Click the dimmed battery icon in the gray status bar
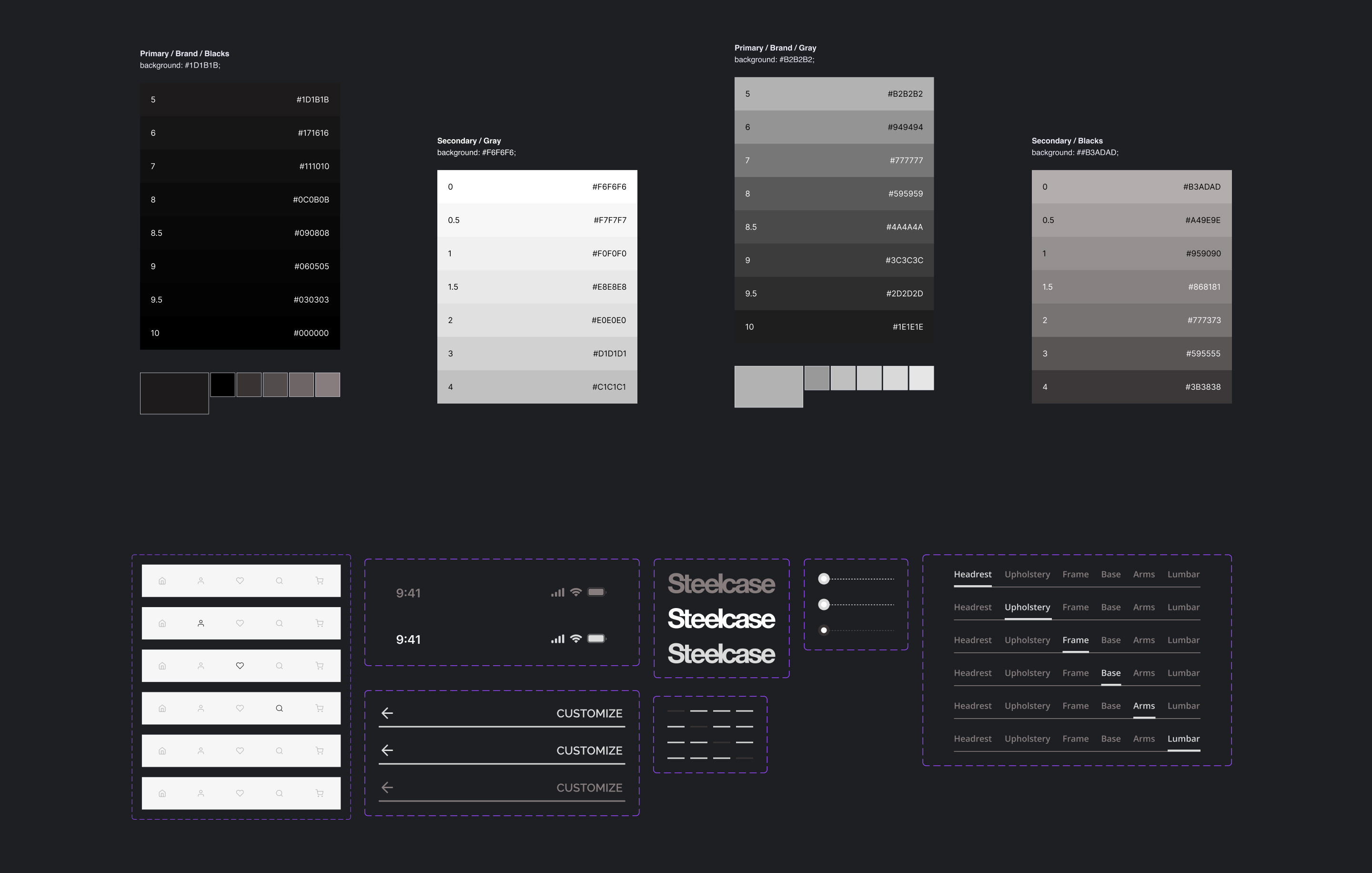This screenshot has width=1372, height=873. 596,592
